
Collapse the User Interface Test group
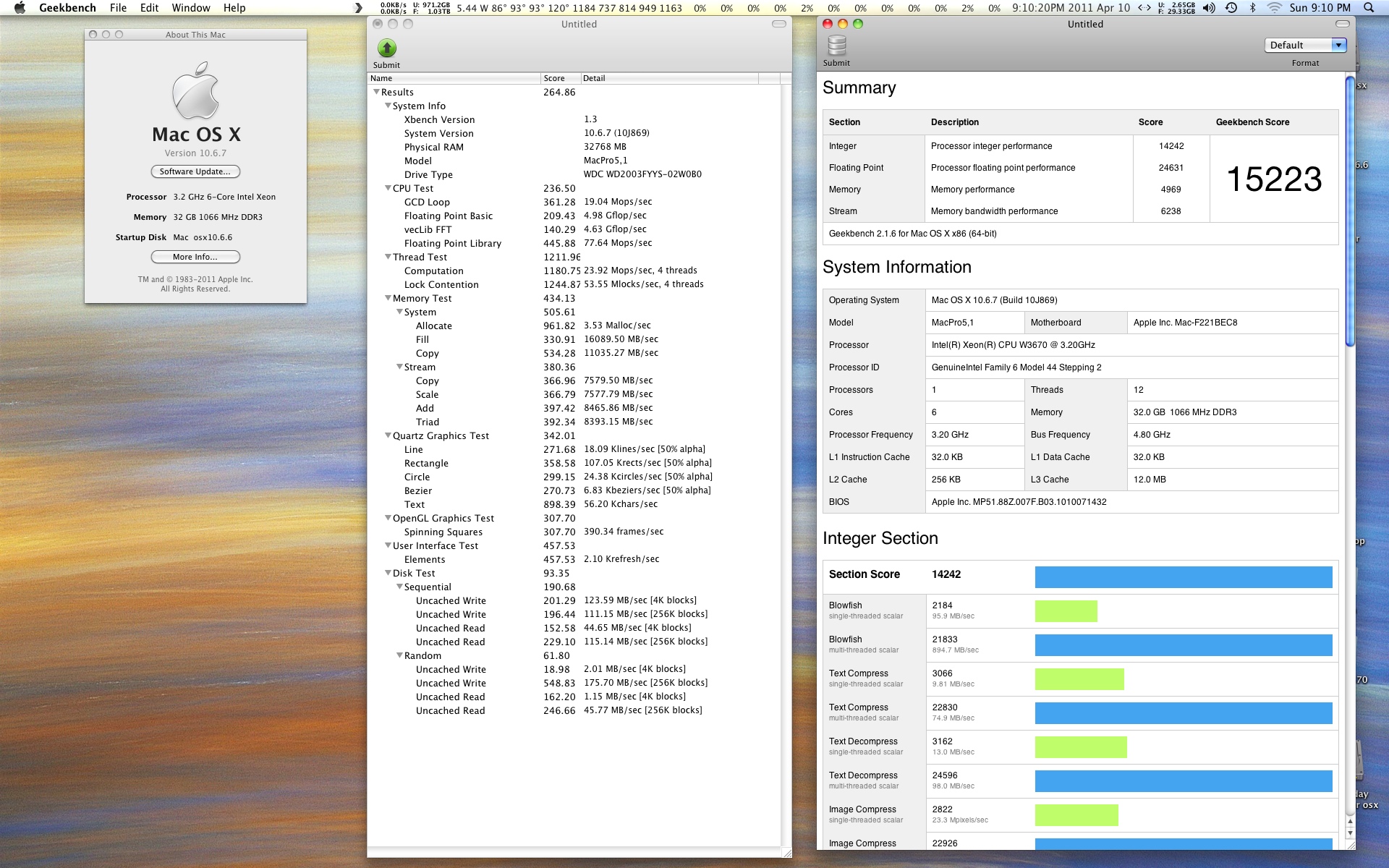point(388,545)
